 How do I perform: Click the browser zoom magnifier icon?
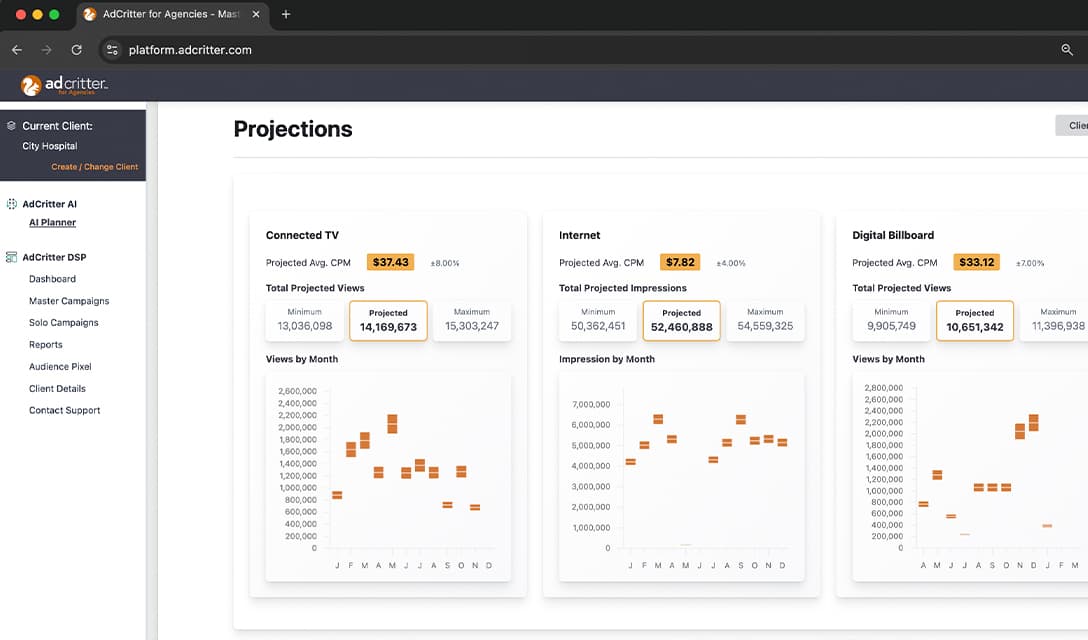[1067, 50]
